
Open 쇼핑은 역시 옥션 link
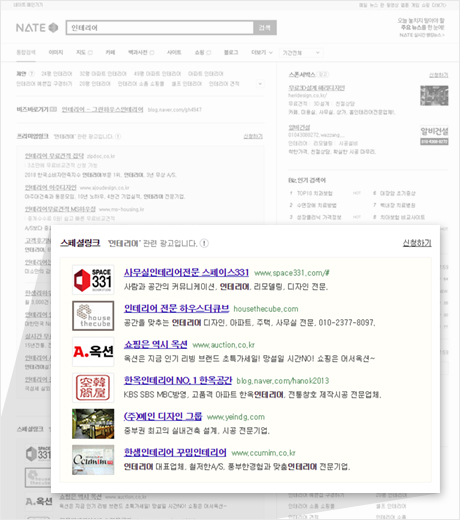tap(155, 345)
